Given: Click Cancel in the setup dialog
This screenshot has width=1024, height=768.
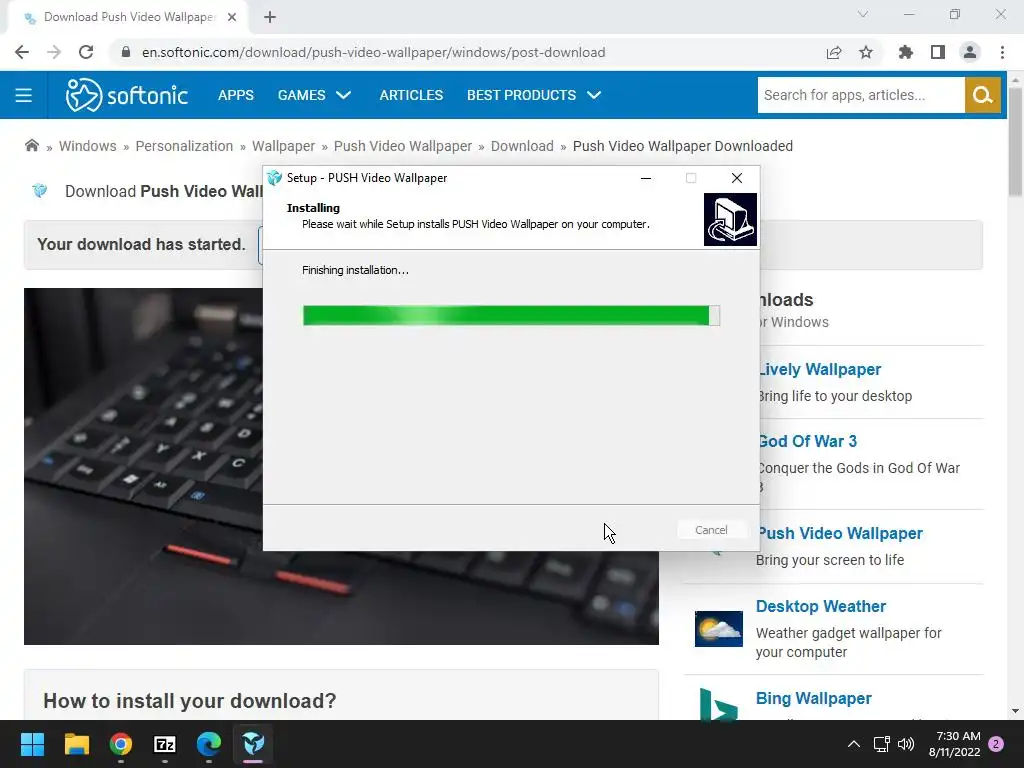Looking at the screenshot, I should [711, 530].
